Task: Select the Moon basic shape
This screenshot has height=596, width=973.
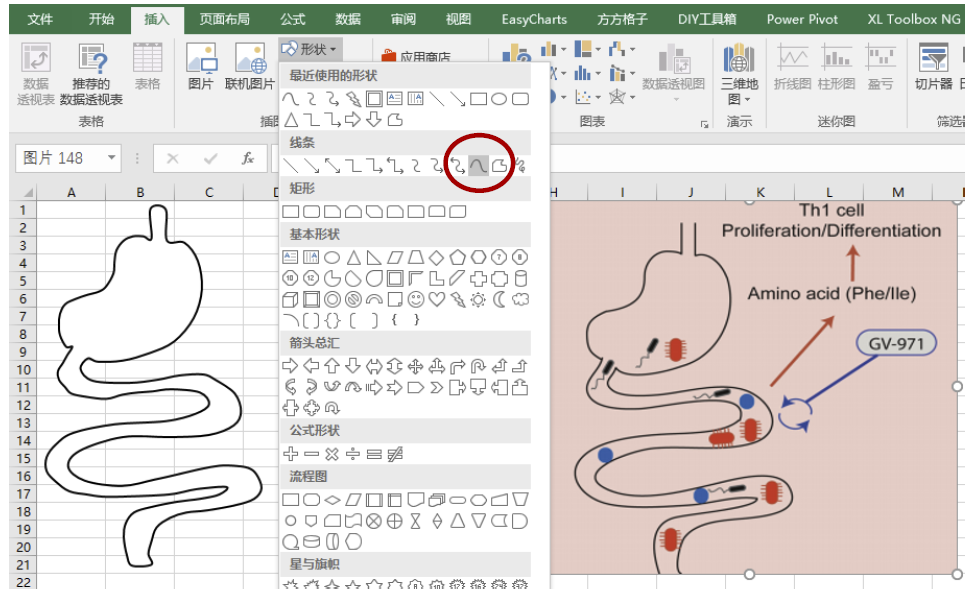Action: 499,300
